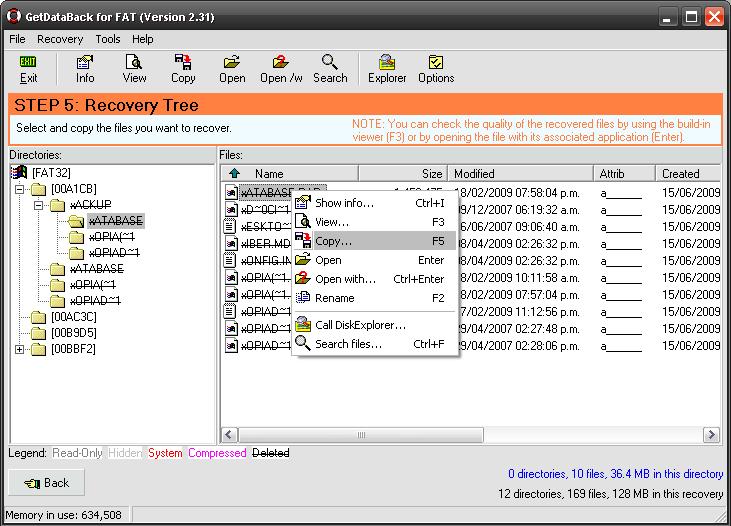Click the 08/02/2009 10:11:58 a.m. modified date
Screen dimensions: 731x526
517,278
